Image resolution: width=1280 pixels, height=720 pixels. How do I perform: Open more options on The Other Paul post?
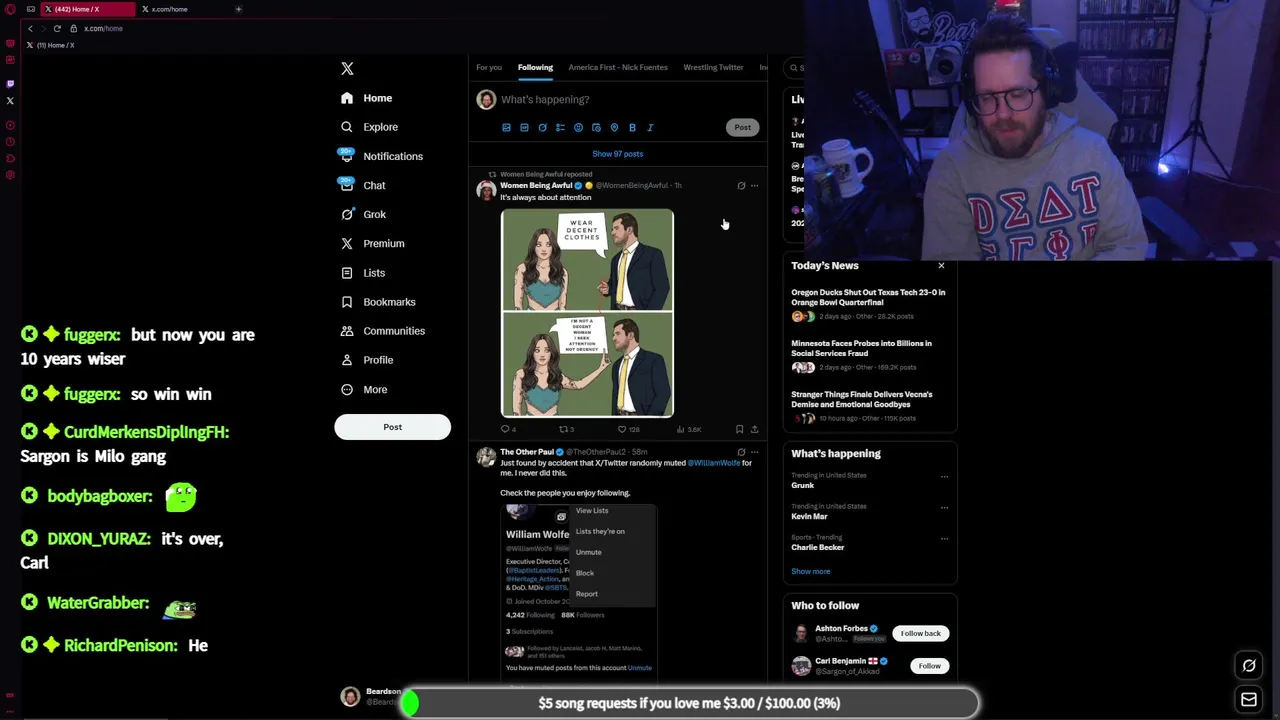[755, 452]
